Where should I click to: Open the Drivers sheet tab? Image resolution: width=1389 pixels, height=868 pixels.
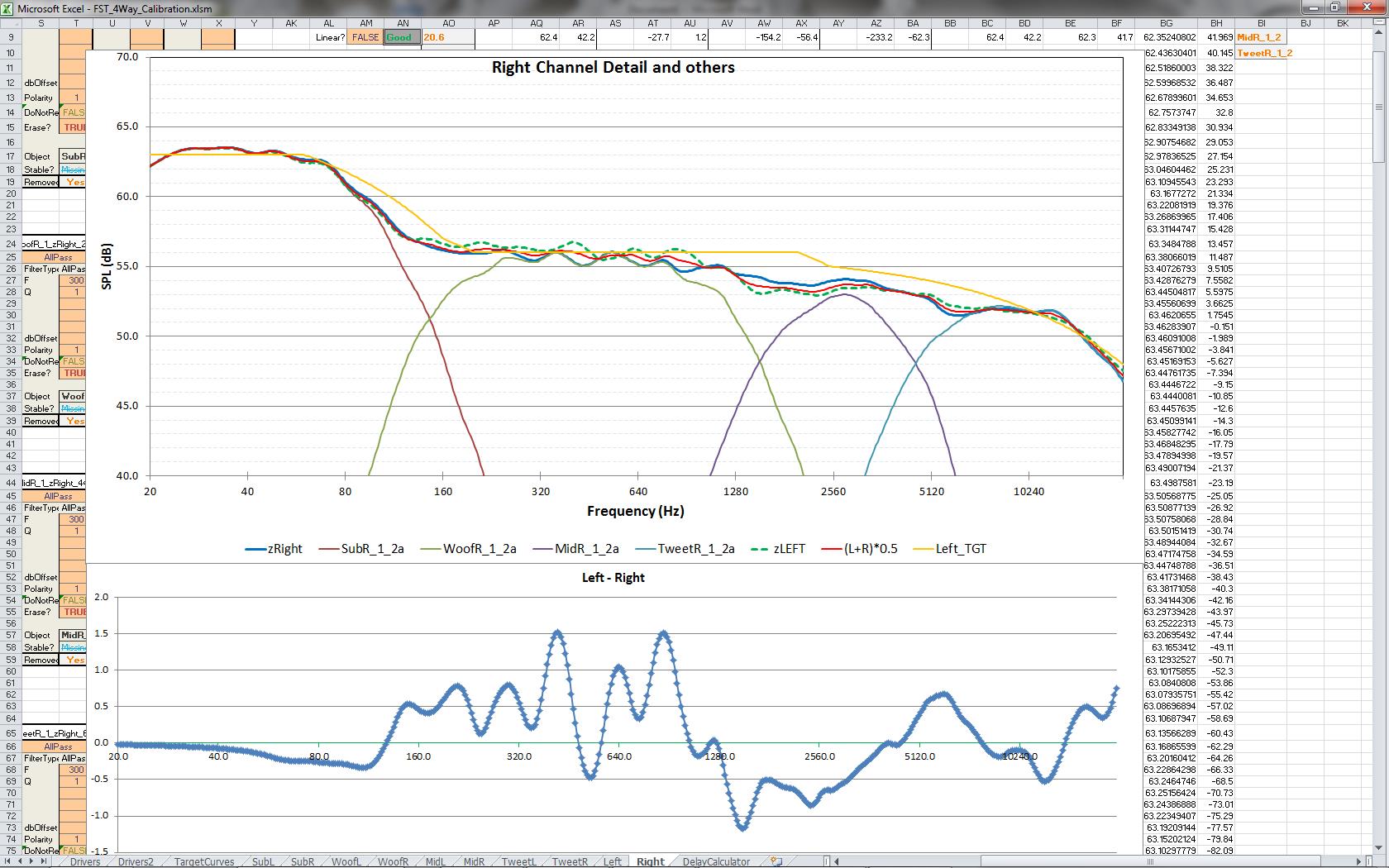coord(84,861)
